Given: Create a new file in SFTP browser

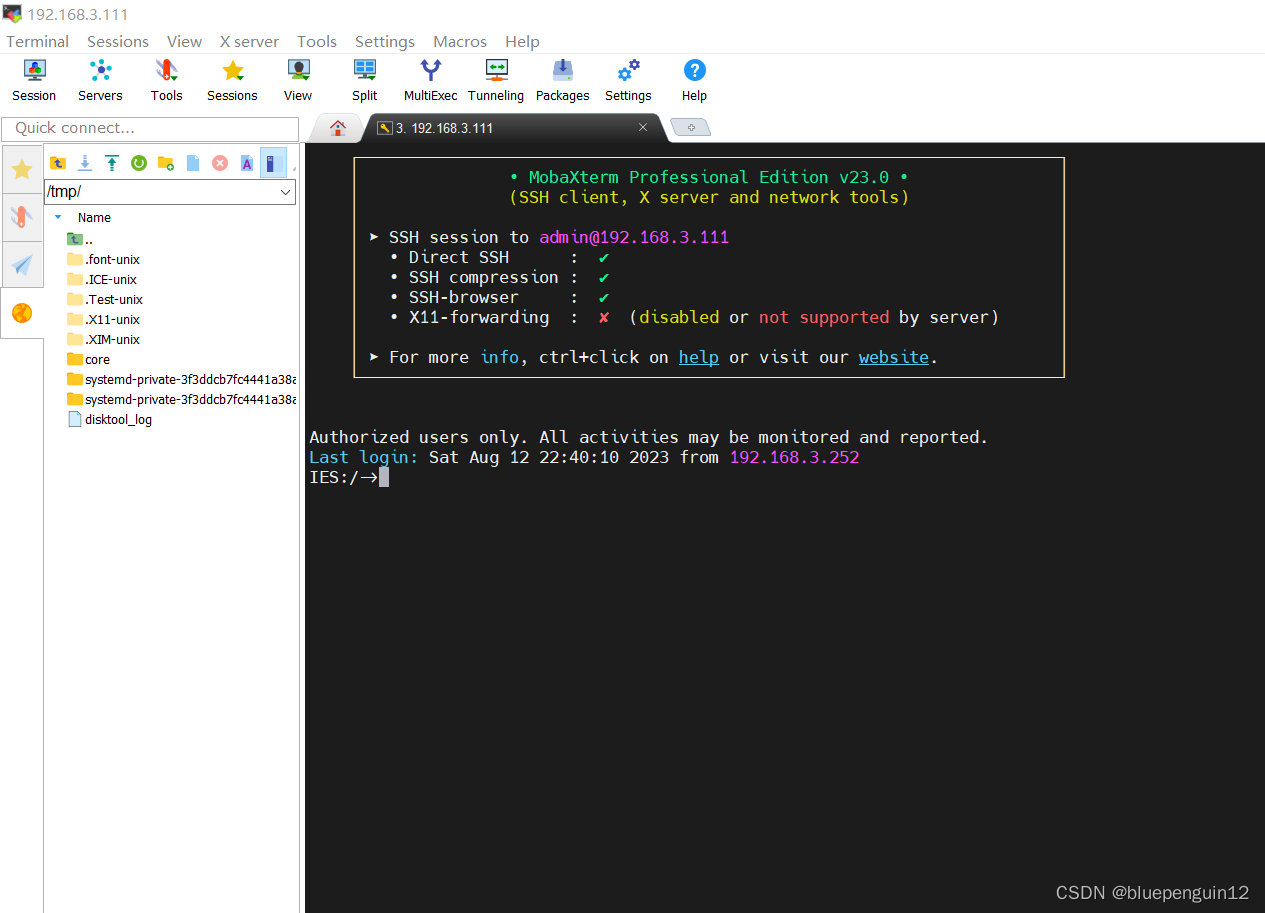Looking at the screenshot, I should [x=193, y=163].
